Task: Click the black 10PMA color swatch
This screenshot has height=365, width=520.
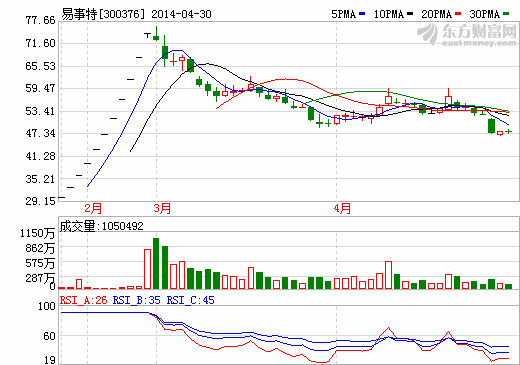Action: click(410, 14)
